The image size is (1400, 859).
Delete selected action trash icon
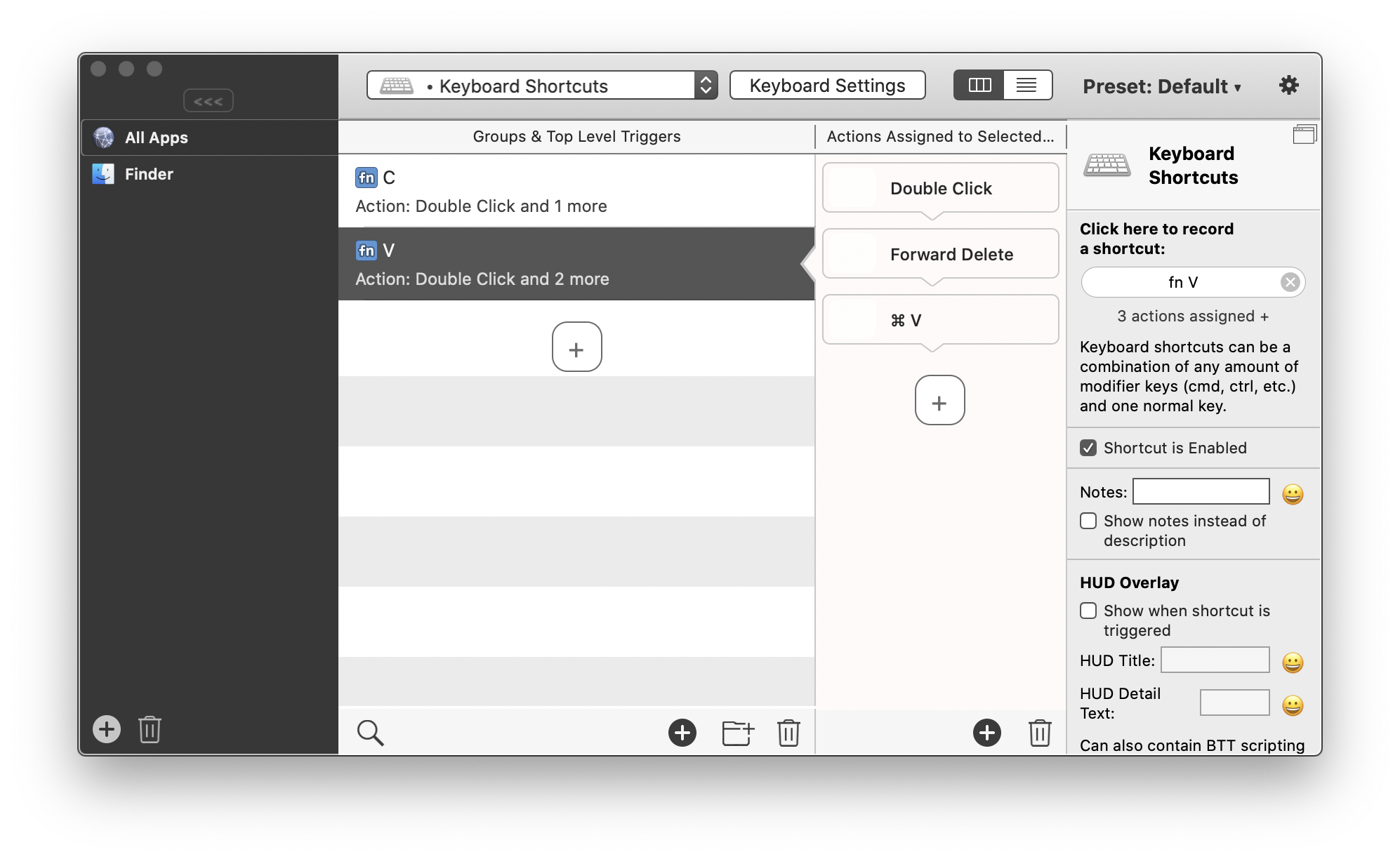[1039, 733]
